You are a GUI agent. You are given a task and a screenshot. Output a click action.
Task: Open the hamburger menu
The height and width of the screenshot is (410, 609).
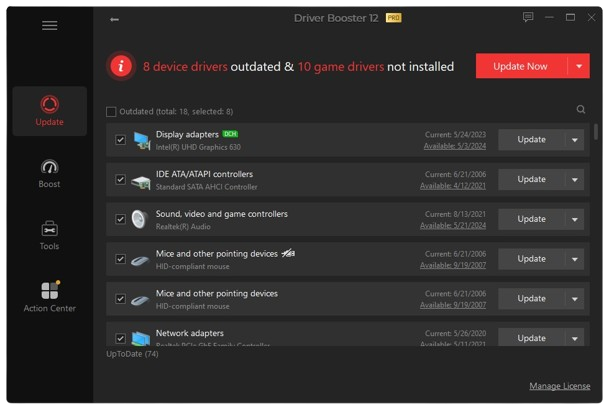[49, 26]
